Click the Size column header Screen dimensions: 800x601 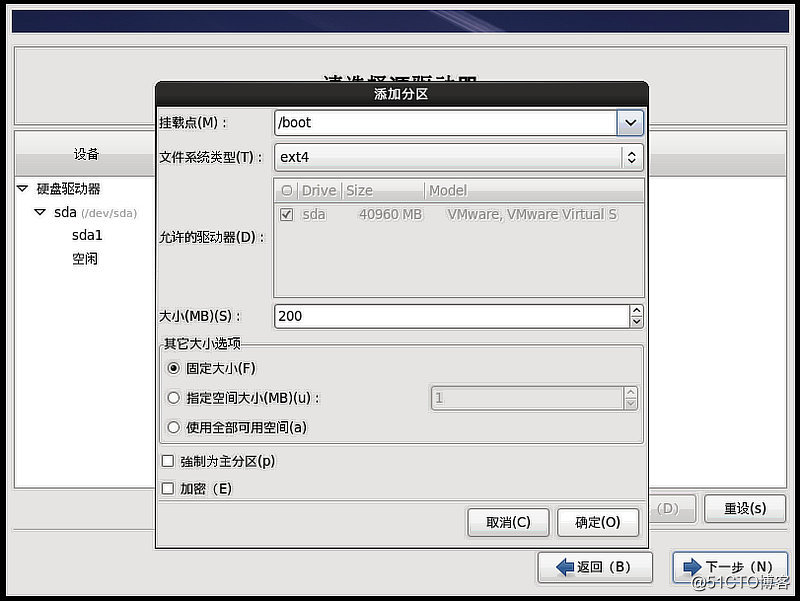pos(383,191)
